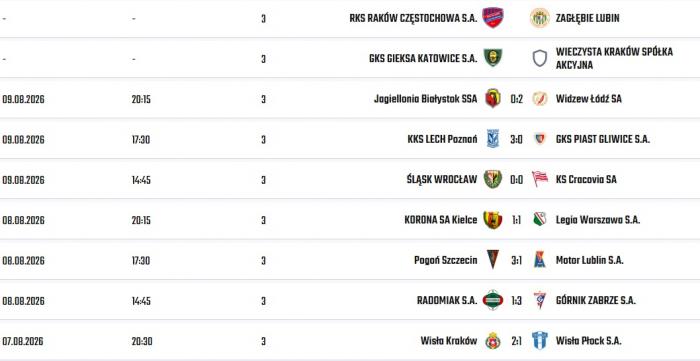Open the 1:3 Radomiak vs Górnik result
The height and width of the screenshot is (361, 700).
pyautogui.click(x=516, y=301)
